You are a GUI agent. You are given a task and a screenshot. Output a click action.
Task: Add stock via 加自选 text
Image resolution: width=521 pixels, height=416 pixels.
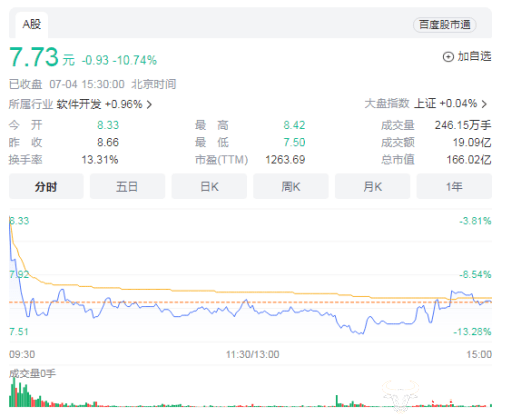tap(474, 56)
